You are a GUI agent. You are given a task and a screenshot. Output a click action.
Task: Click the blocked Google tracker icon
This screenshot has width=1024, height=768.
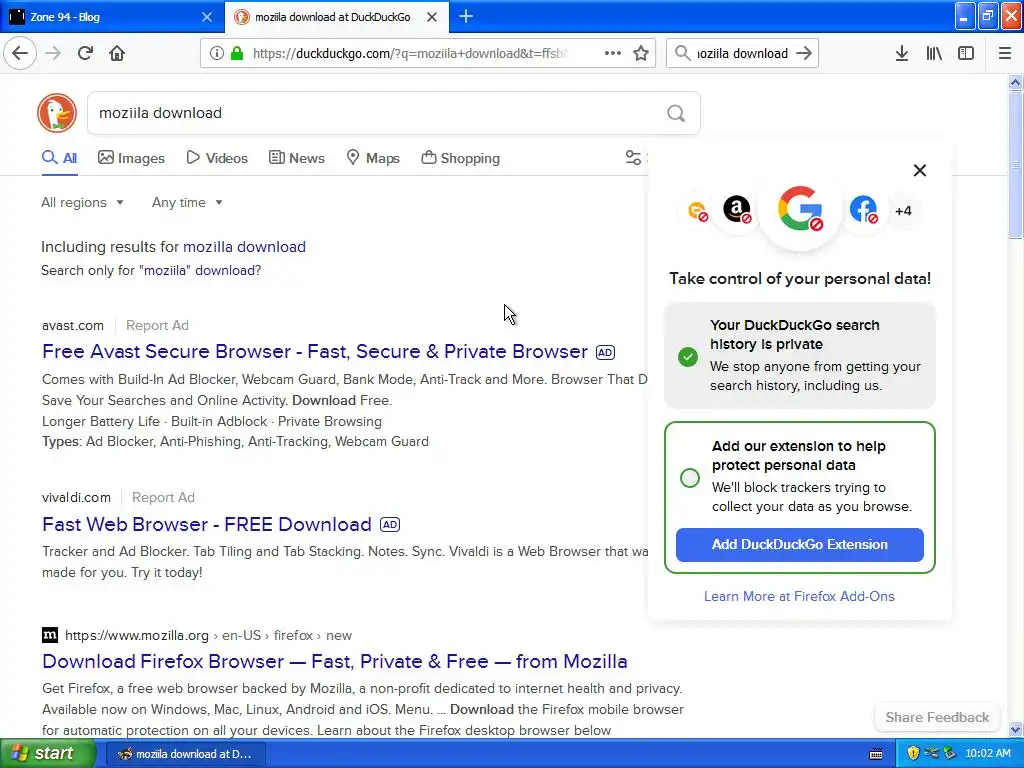tap(799, 209)
